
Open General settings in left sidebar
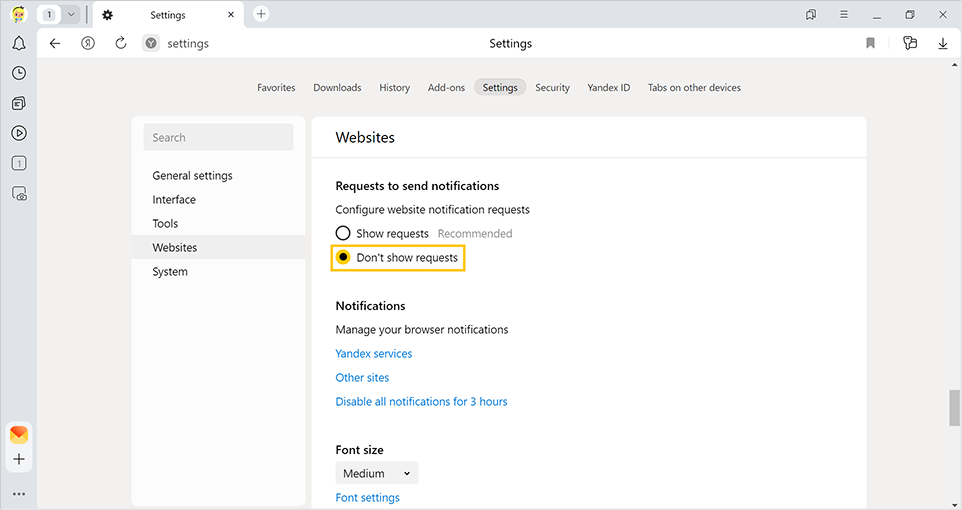click(192, 176)
